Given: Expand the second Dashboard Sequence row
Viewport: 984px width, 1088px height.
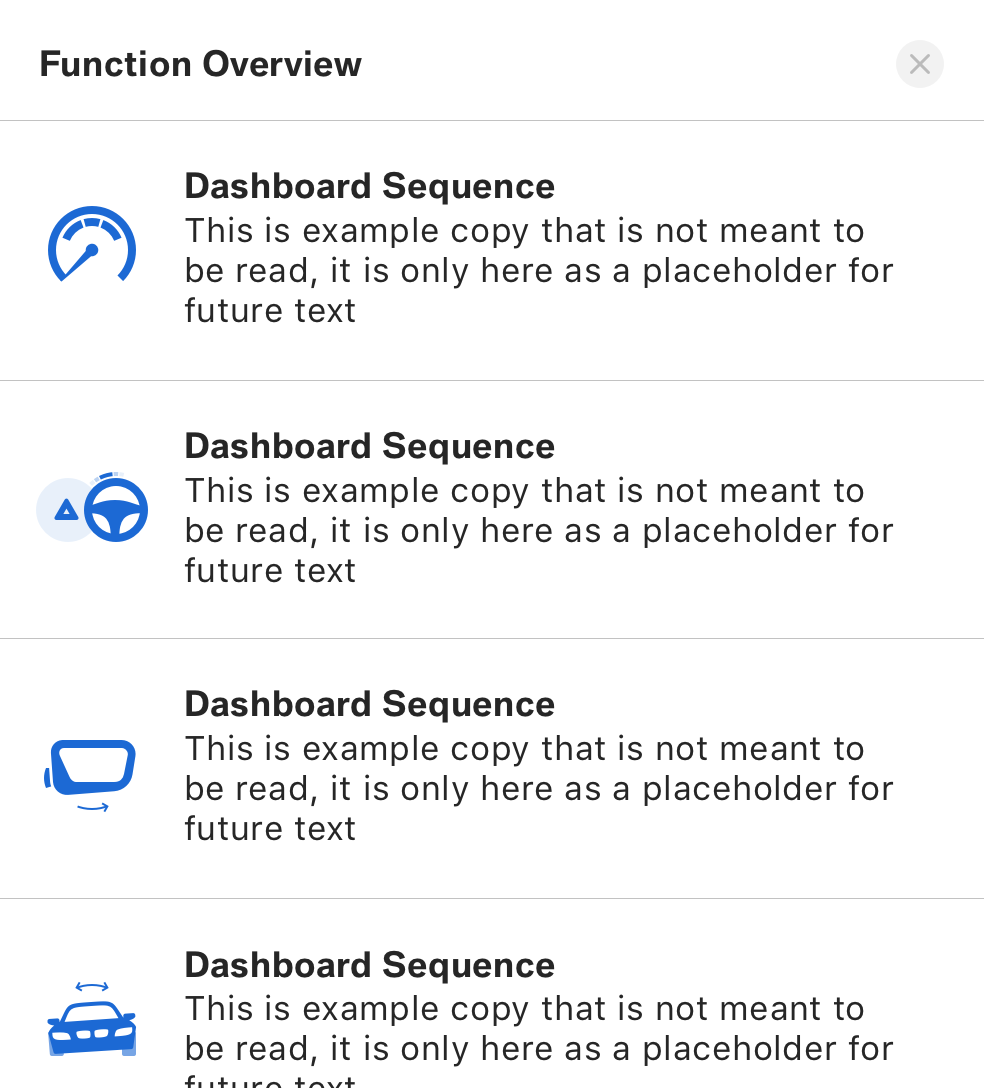Looking at the screenshot, I should point(492,508).
